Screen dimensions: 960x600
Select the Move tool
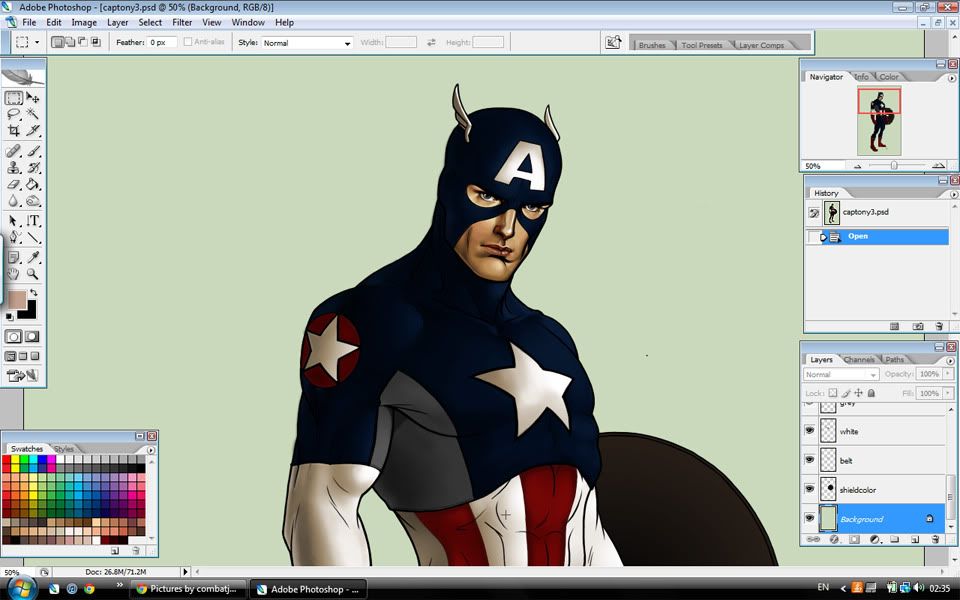click(x=32, y=98)
